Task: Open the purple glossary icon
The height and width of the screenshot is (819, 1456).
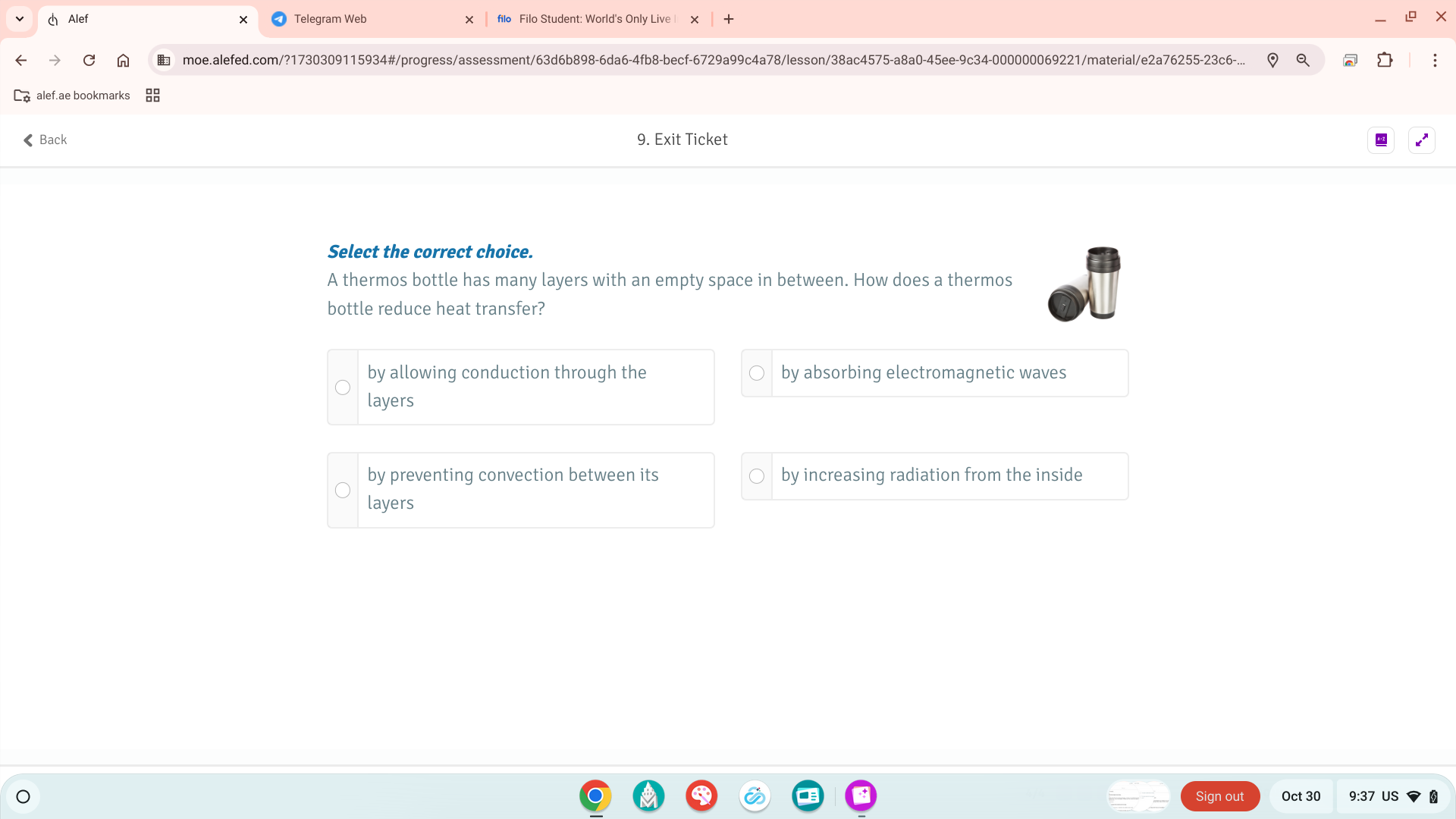Action: (x=1381, y=140)
